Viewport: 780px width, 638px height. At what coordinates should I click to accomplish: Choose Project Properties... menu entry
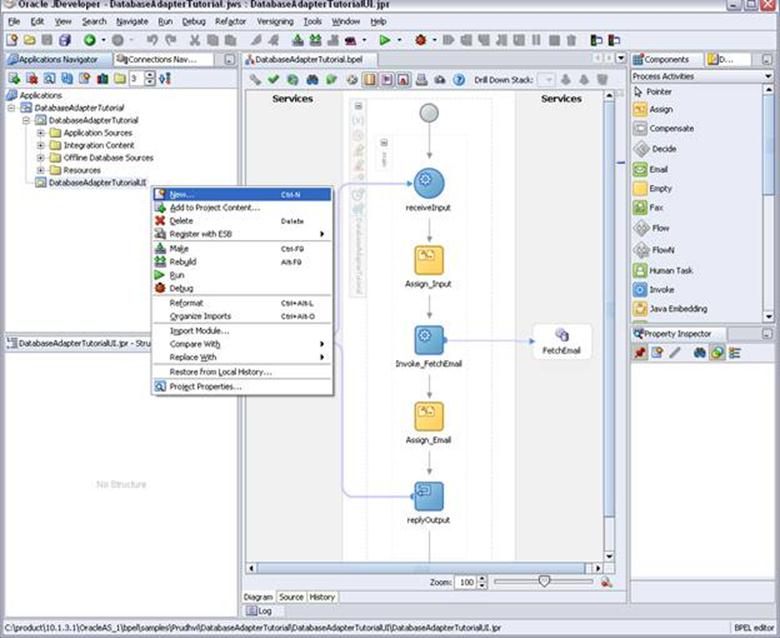tap(241, 386)
